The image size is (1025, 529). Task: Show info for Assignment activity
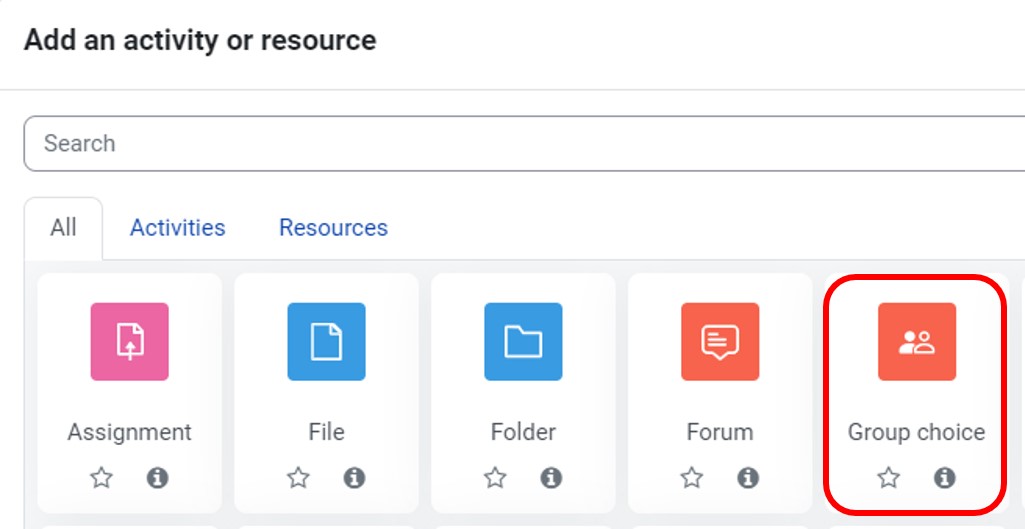(x=157, y=478)
